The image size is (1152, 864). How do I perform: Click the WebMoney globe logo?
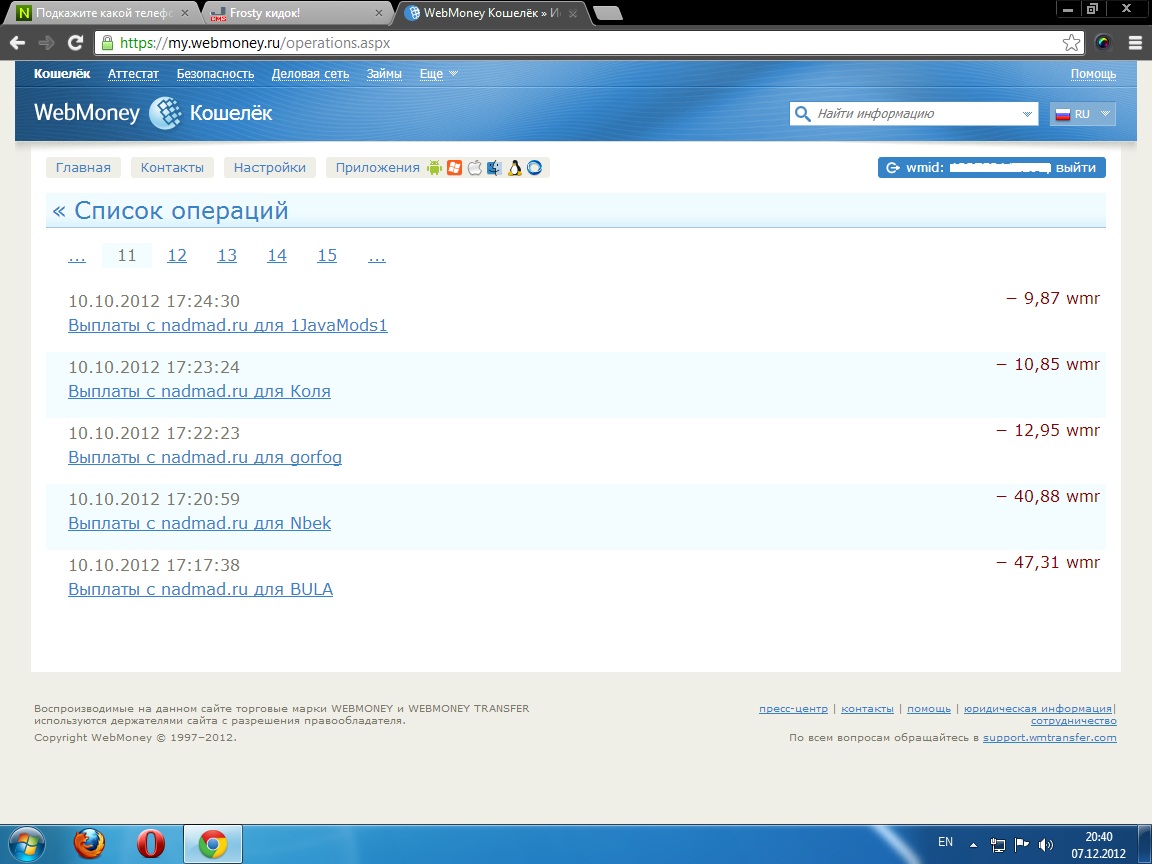pos(165,113)
